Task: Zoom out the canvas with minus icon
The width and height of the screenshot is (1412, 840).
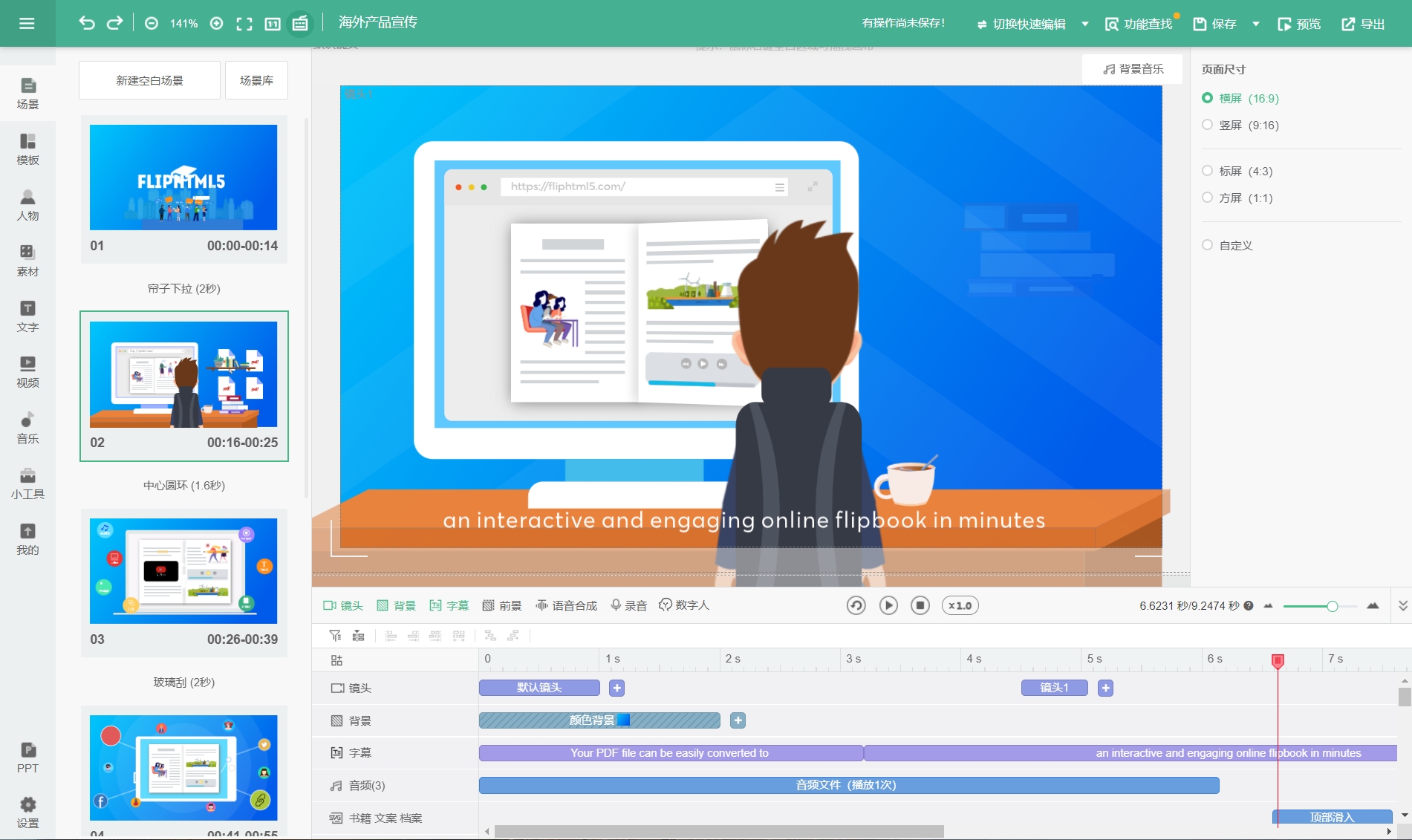Action: [152, 24]
